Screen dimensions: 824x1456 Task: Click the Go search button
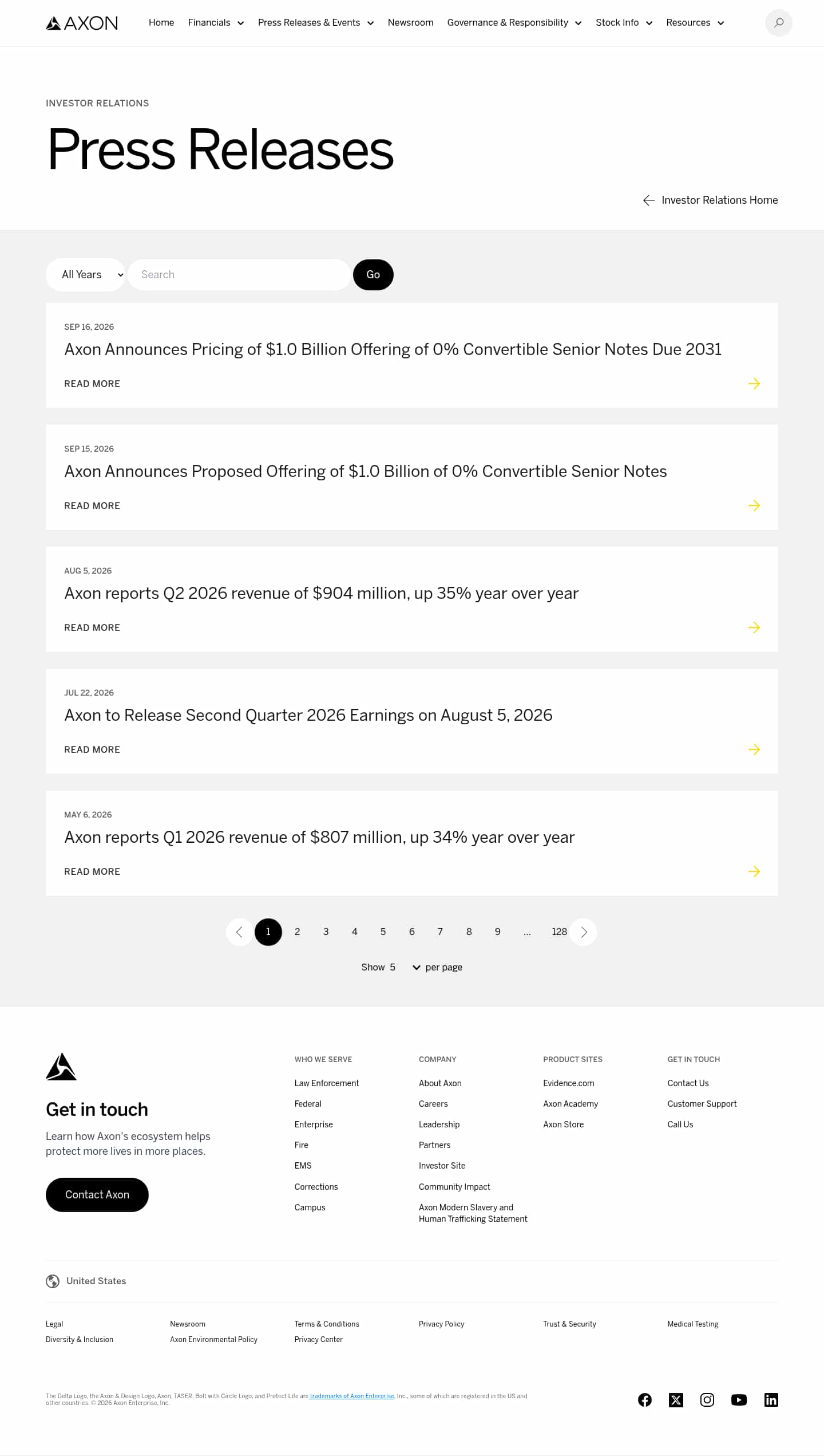[x=373, y=275]
